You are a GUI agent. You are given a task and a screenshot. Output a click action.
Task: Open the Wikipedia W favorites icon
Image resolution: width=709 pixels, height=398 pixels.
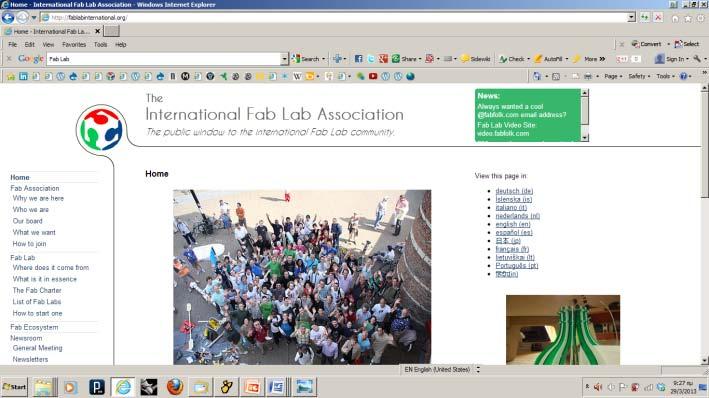(x=297, y=76)
